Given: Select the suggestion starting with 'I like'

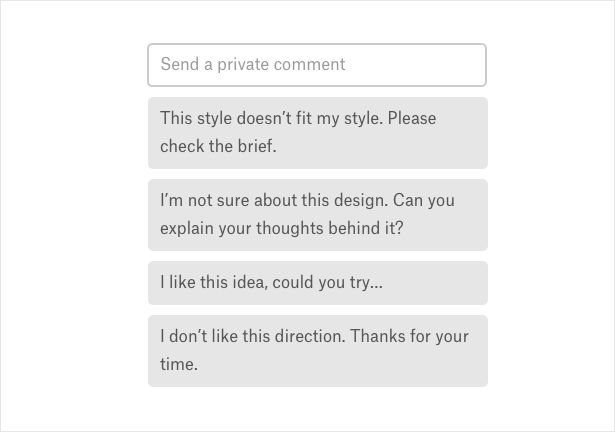Looking at the screenshot, I should [317, 283].
